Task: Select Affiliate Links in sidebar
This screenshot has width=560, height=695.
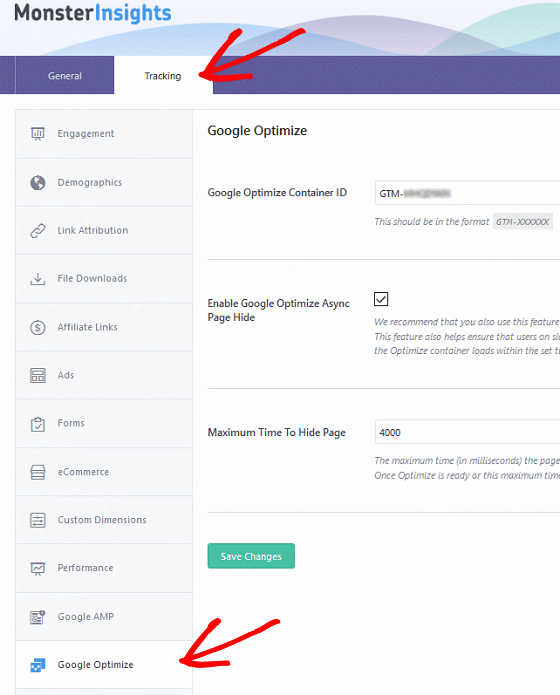Action: click(x=104, y=327)
